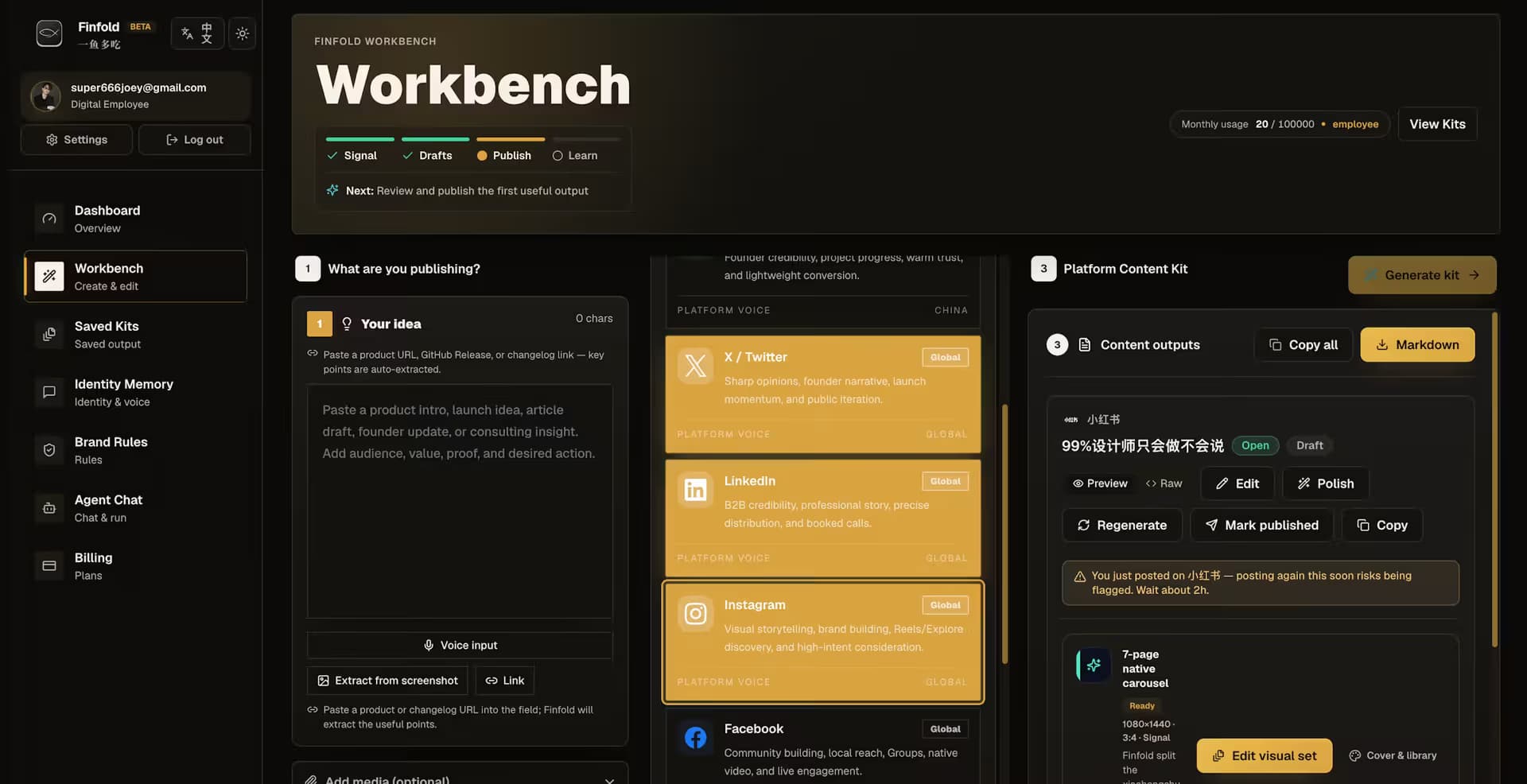The height and width of the screenshot is (784, 1527).
Task: Click the Dashboard gauge icon
Action: 49,219
